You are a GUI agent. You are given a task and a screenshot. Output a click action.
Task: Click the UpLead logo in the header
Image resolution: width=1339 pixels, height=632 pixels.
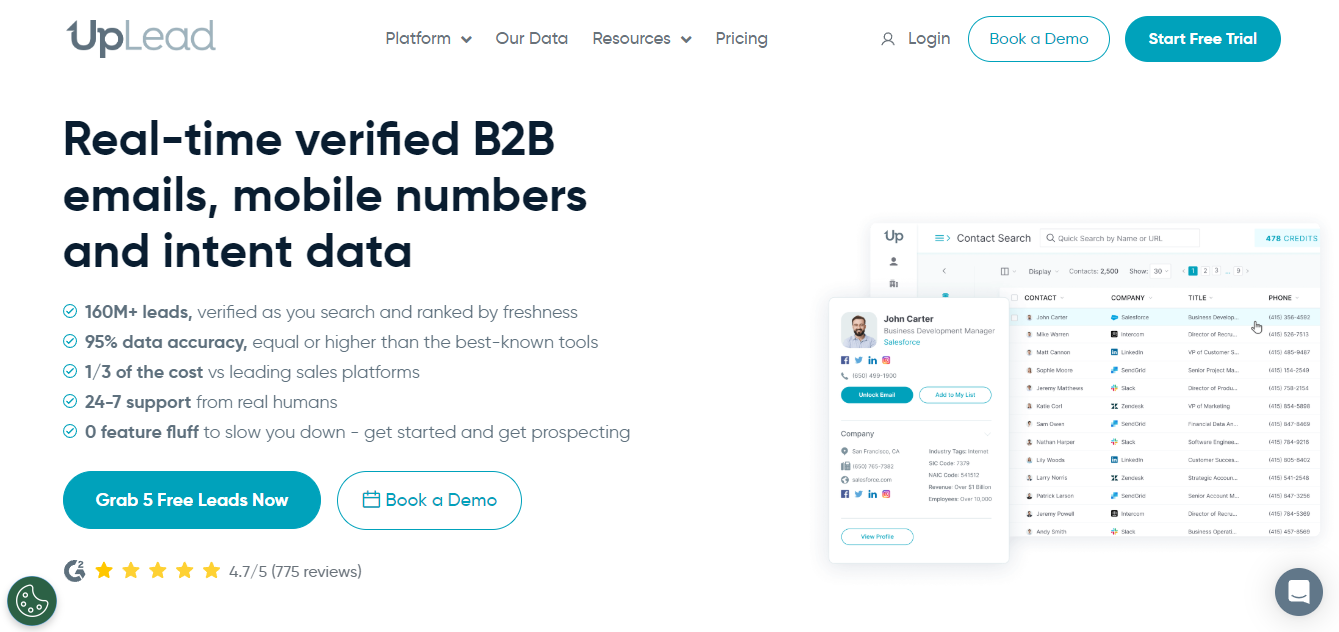[x=141, y=38]
